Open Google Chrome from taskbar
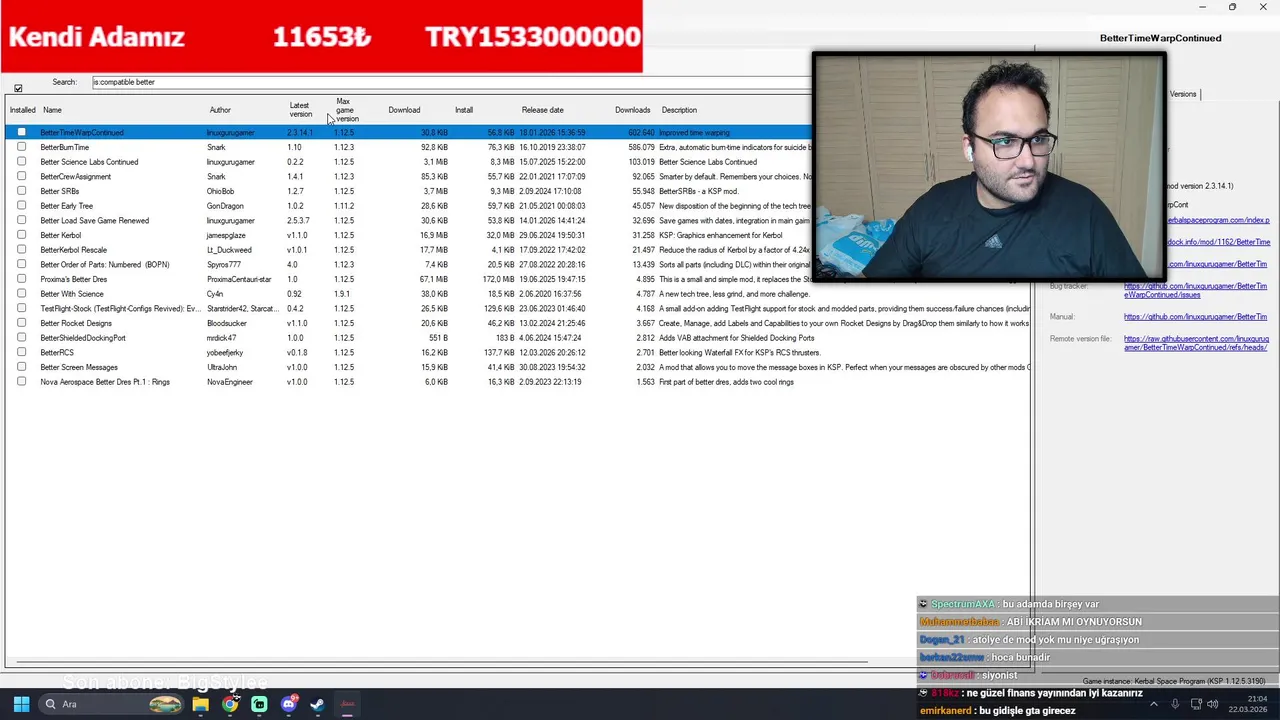The height and width of the screenshot is (720, 1280). point(230,704)
